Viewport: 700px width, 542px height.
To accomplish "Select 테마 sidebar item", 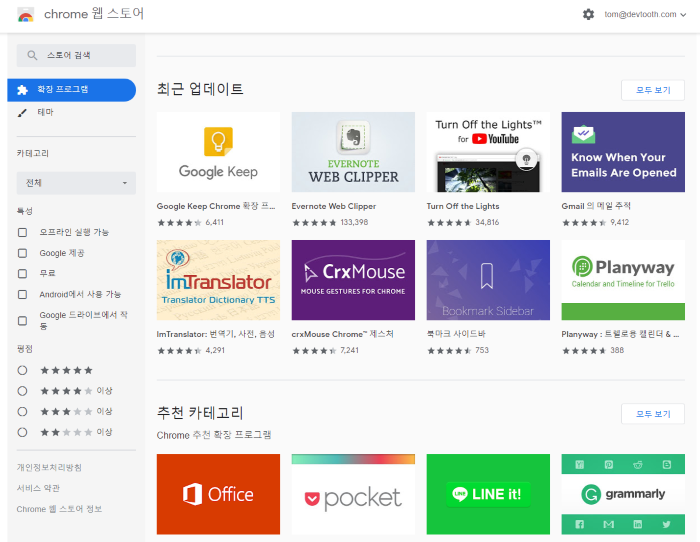I will (71, 113).
